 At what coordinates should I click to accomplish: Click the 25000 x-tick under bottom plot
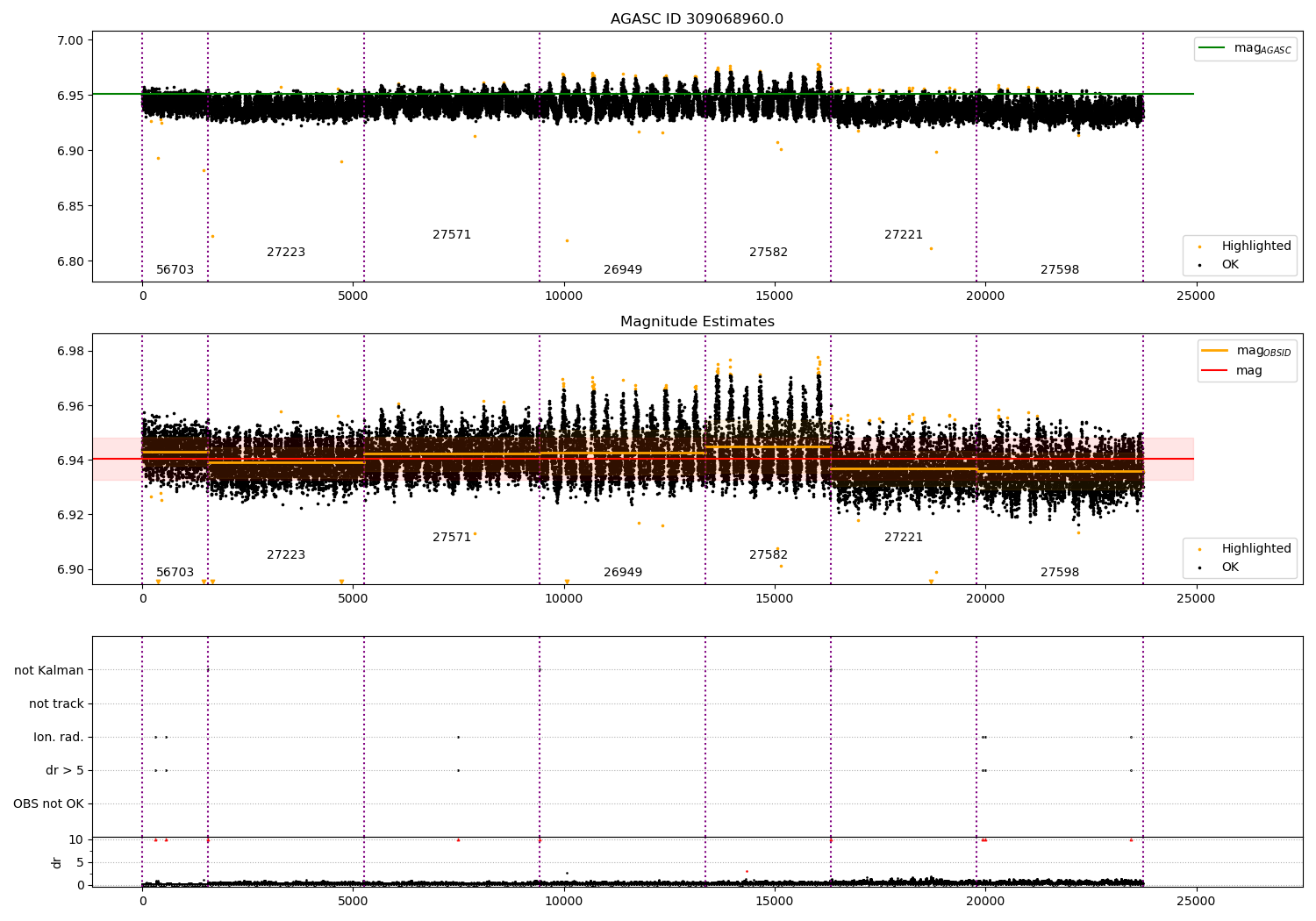(x=1196, y=900)
